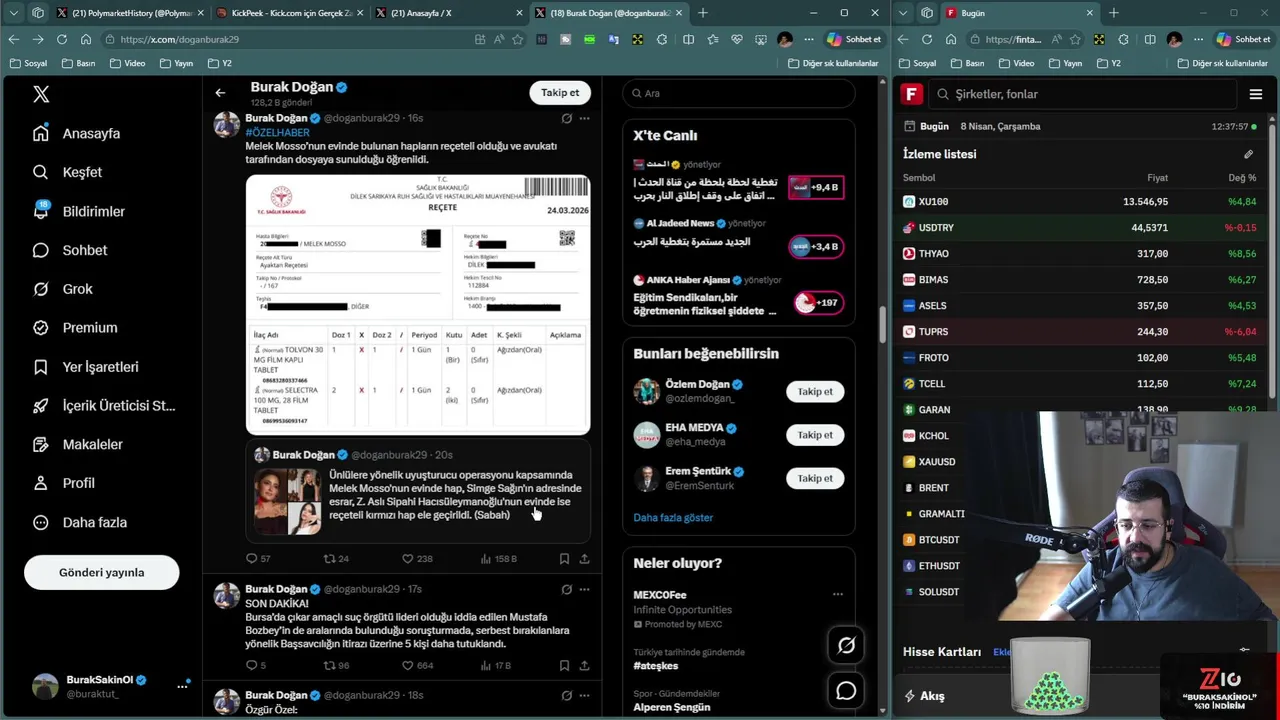
Task: Go back with profile back arrow
Action: pyautogui.click(x=220, y=93)
